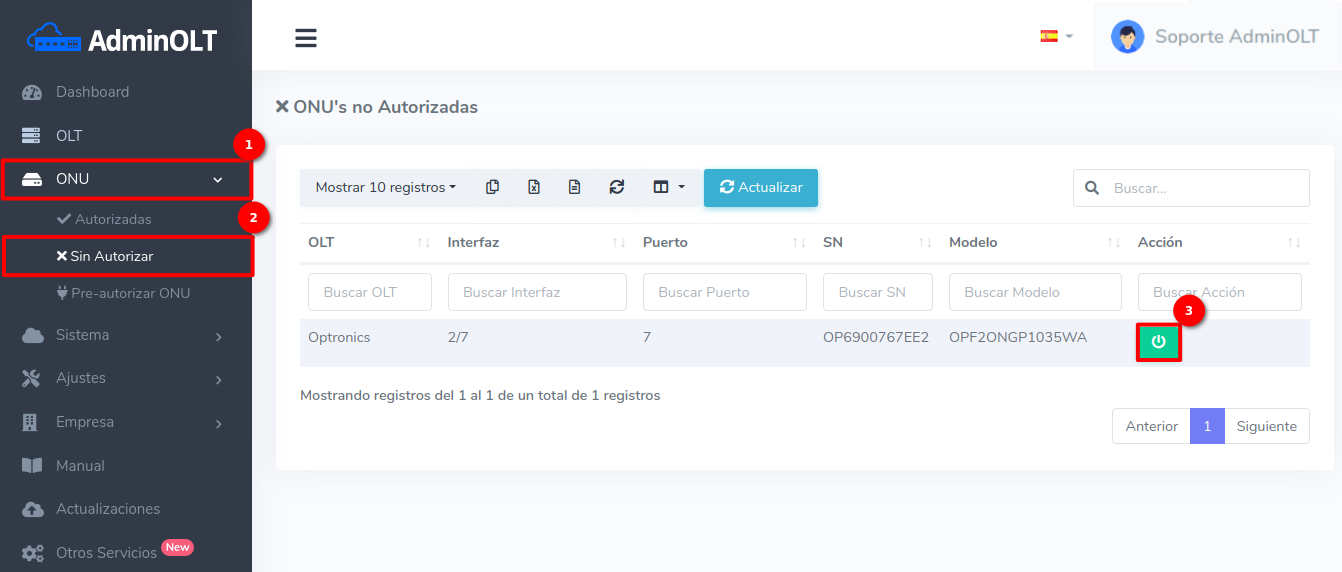Click the Buscar Interfaz filter field
Image resolution: width=1342 pixels, height=572 pixels.
537,292
